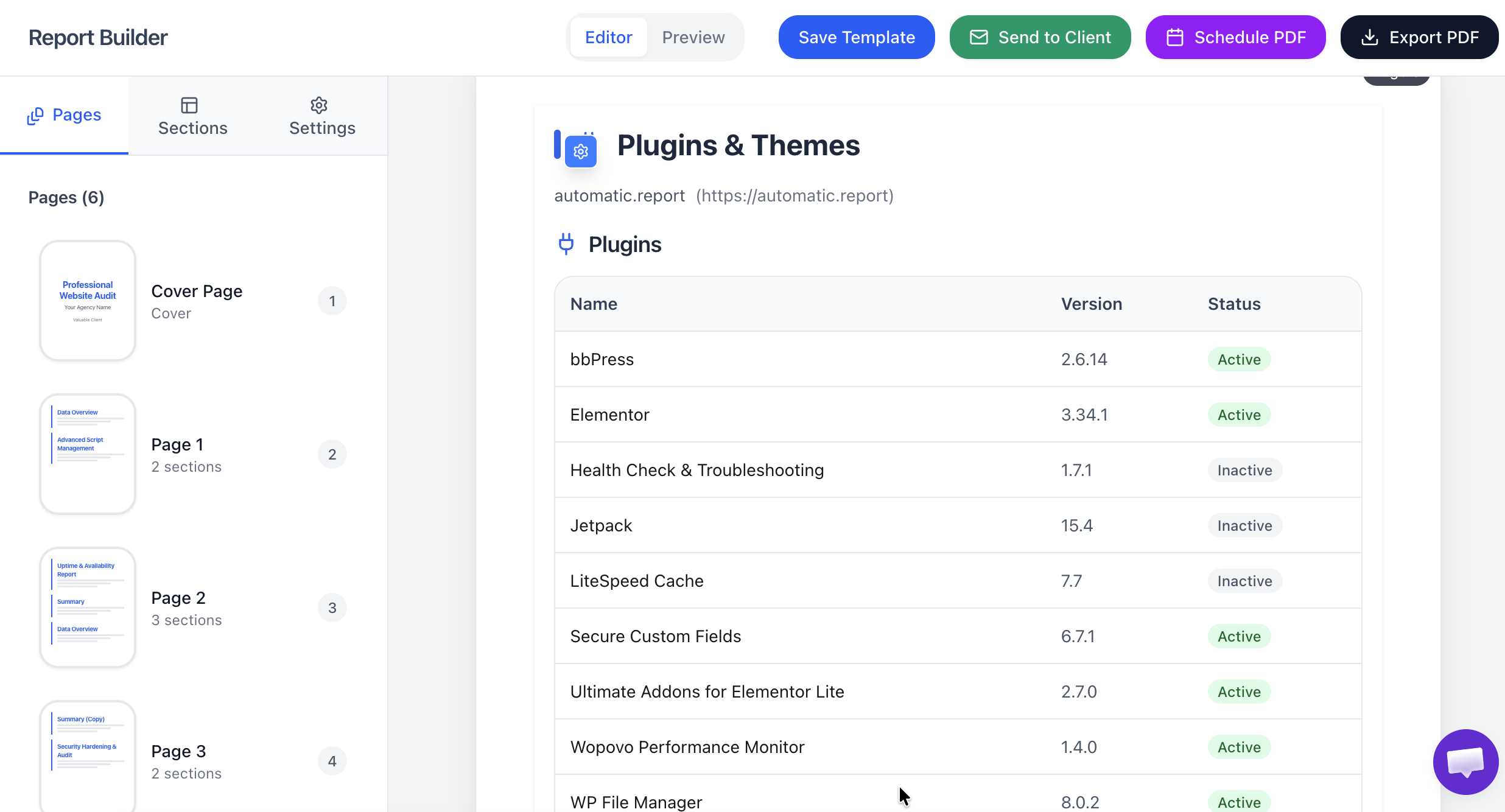Switch to Editor mode
The width and height of the screenshot is (1505, 812).
(608, 37)
